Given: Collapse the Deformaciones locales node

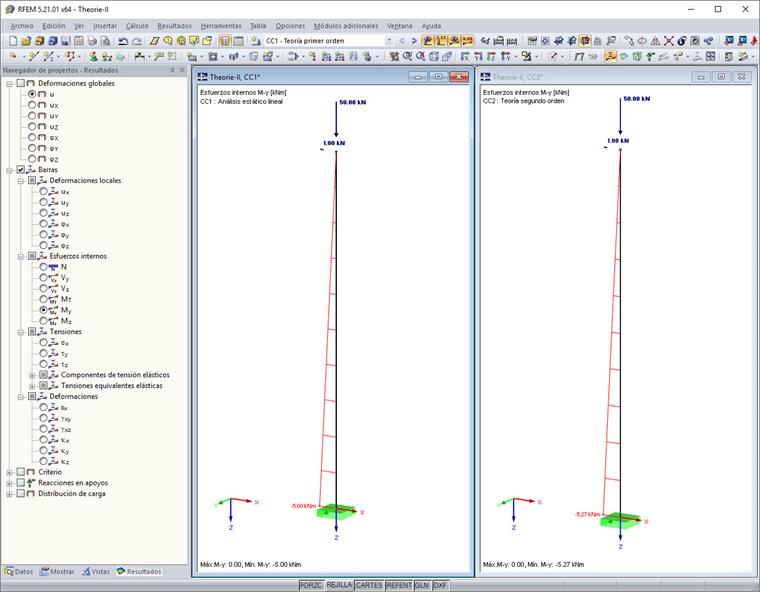Looking at the screenshot, I should tap(21, 181).
